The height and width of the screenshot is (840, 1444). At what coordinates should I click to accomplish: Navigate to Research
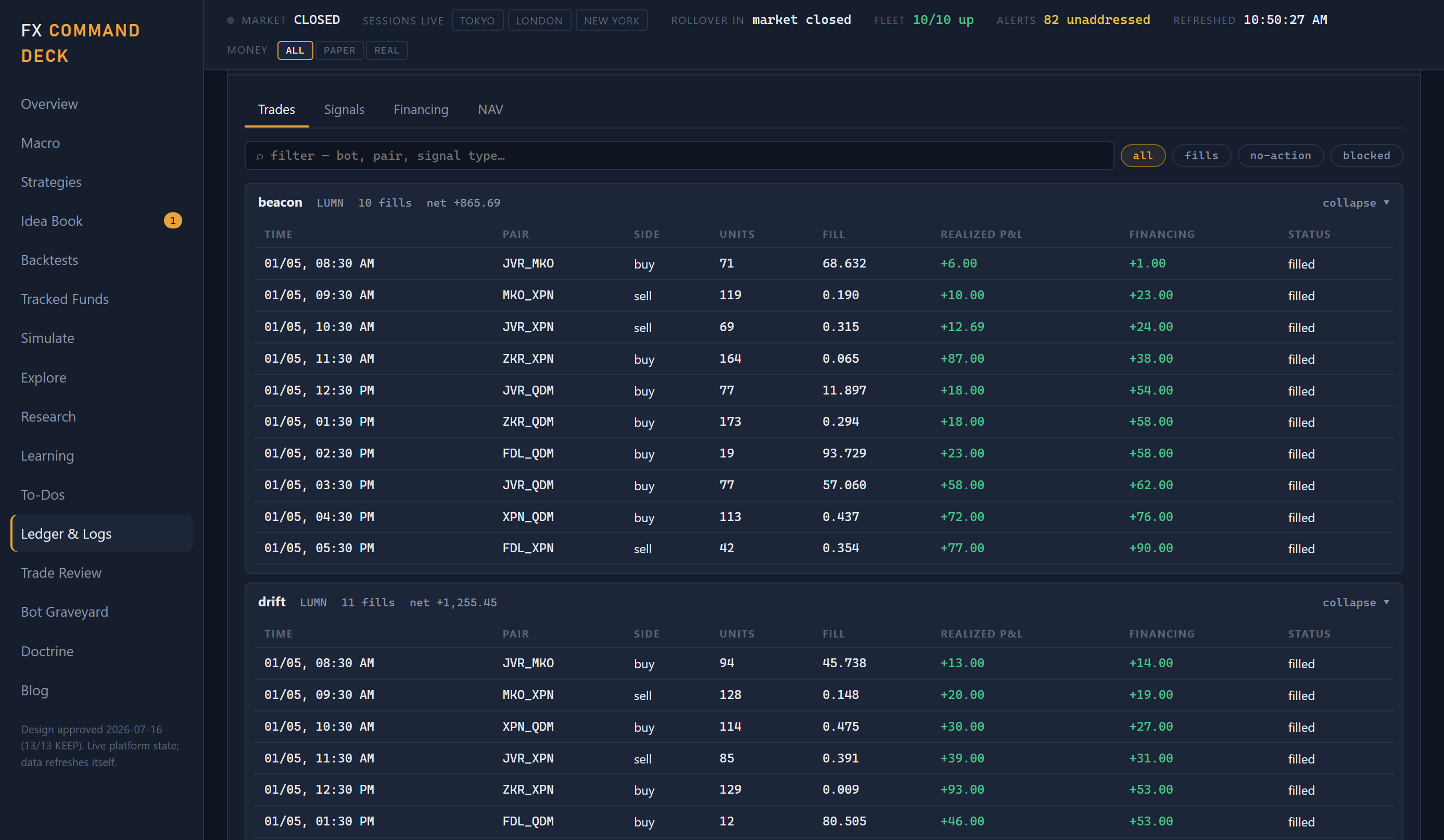[x=102, y=416]
